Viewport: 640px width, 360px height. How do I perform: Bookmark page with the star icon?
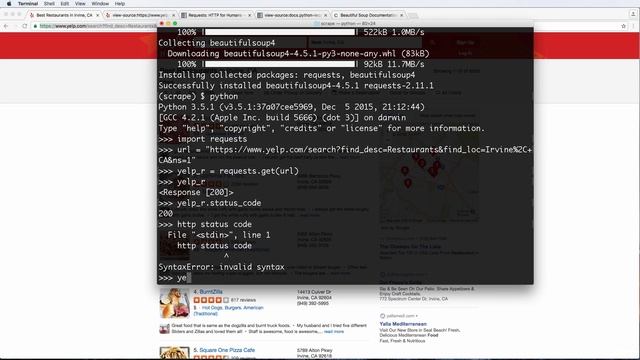pyautogui.click(x=623, y=26)
